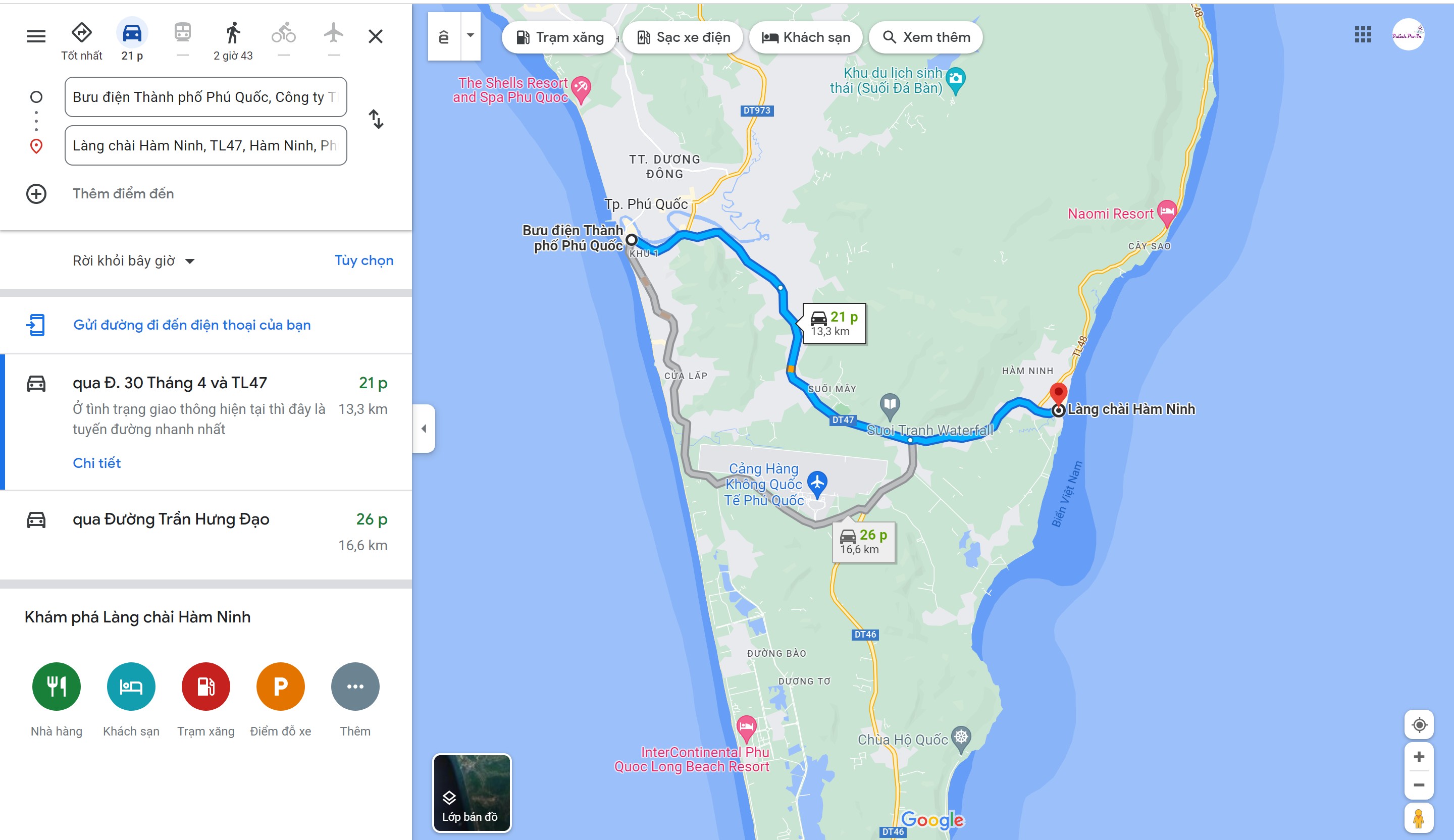Viewport: 1454px width, 840px height.
Task: Open the hamburger main menu
Action: [x=36, y=36]
